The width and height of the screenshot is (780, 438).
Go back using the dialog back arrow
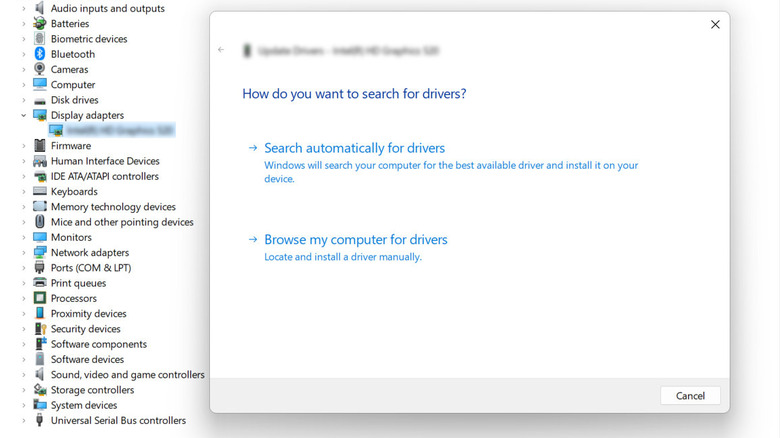[221, 50]
